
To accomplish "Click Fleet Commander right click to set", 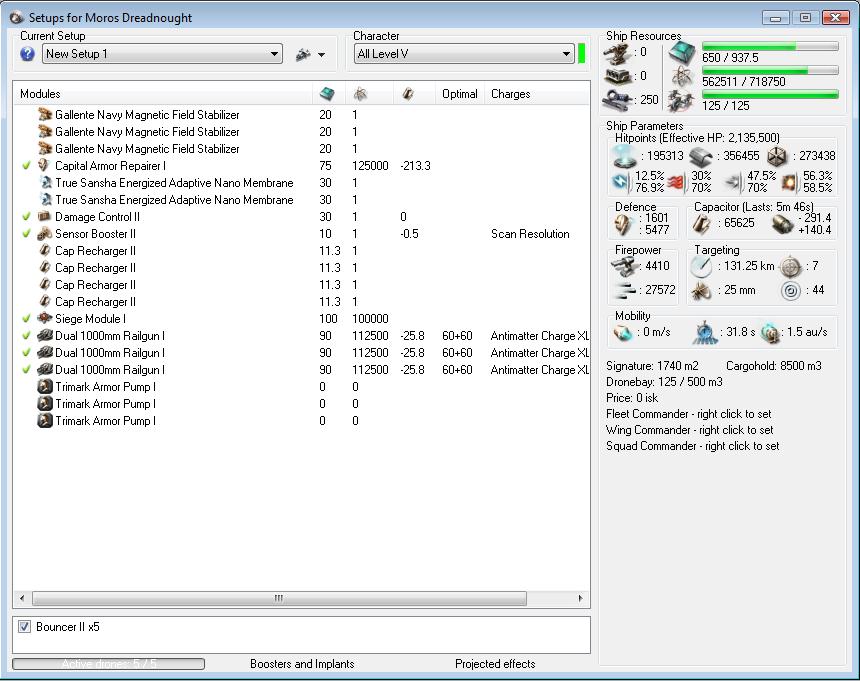I will point(688,414).
